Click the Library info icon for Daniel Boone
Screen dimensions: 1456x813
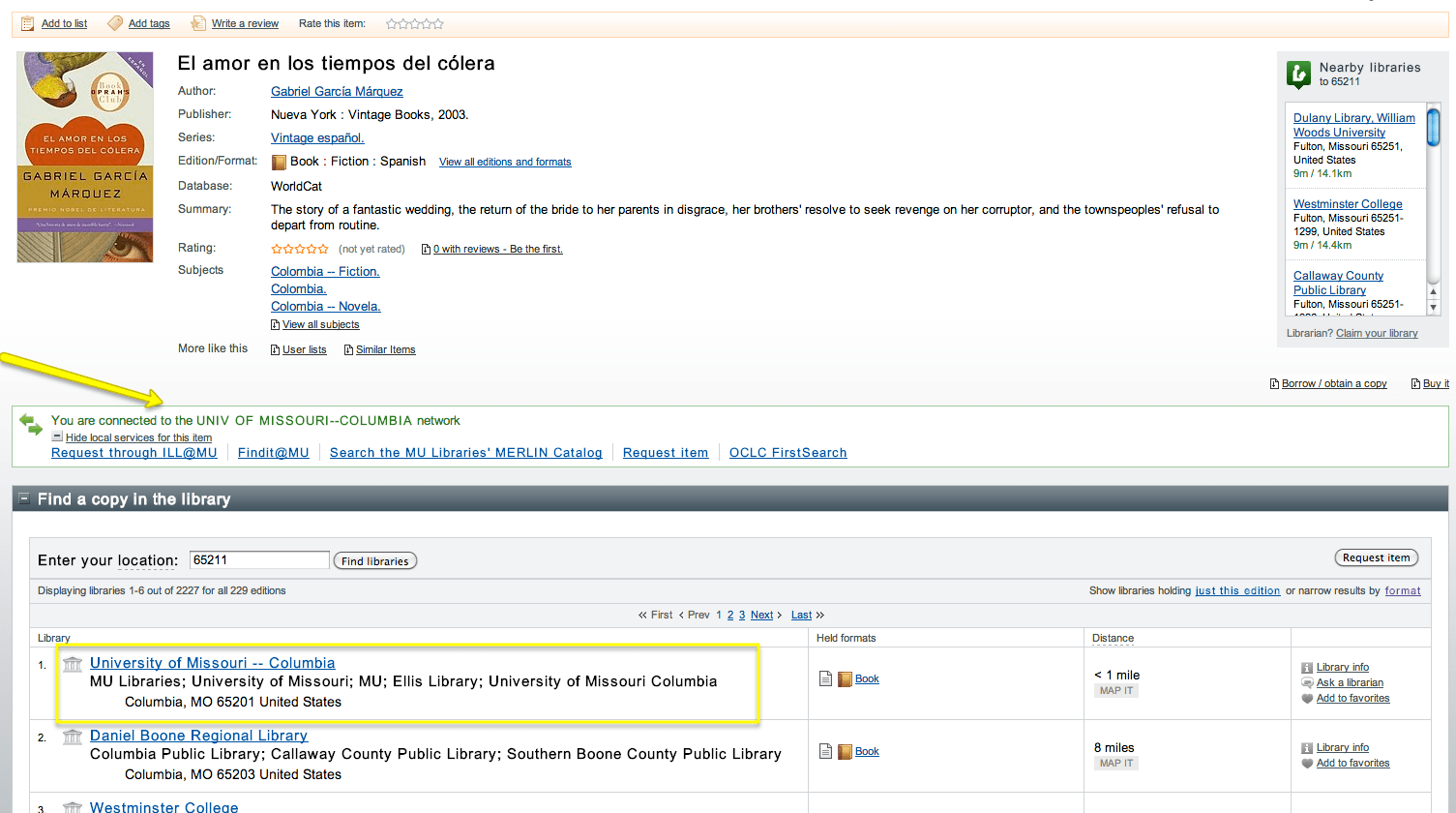tap(1307, 748)
